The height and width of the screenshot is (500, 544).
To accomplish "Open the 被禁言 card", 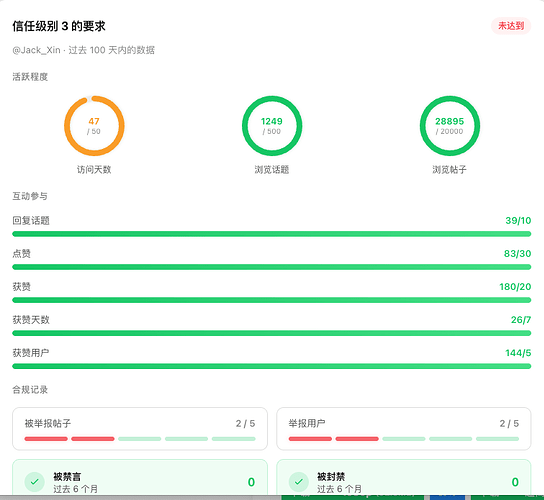I will [140, 478].
